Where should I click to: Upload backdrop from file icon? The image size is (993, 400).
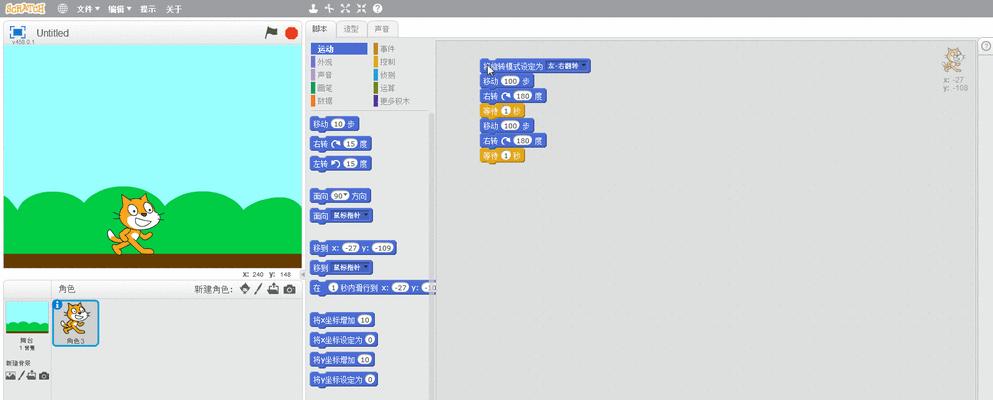tap(31, 375)
